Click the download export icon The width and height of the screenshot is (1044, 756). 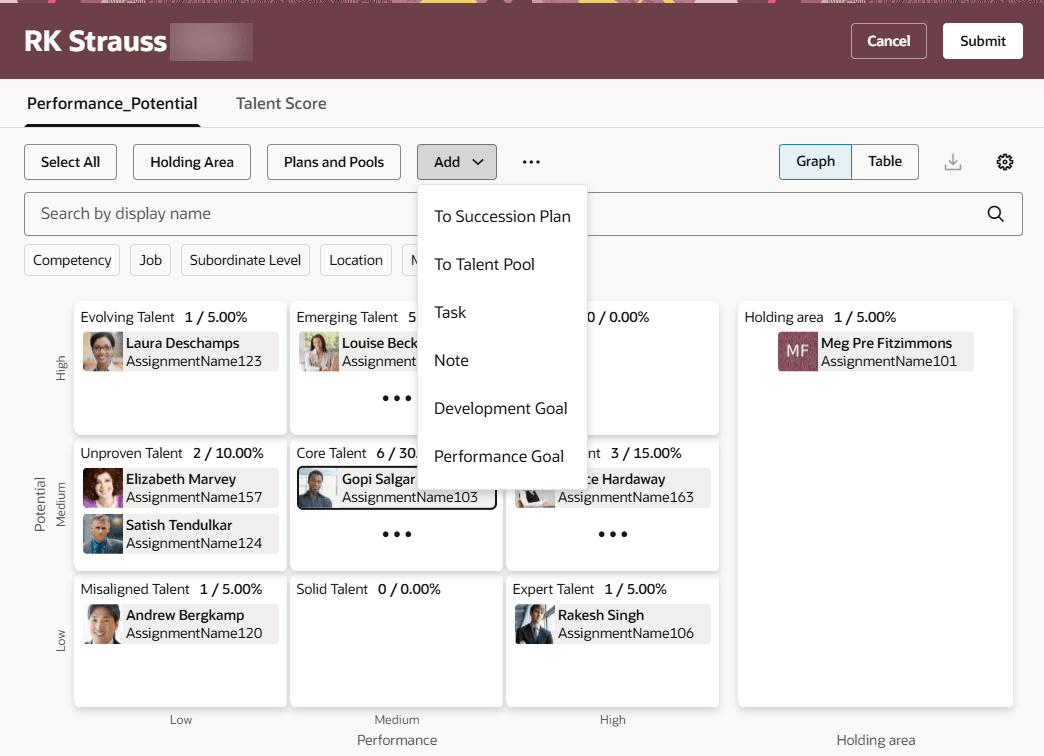click(953, 161)
